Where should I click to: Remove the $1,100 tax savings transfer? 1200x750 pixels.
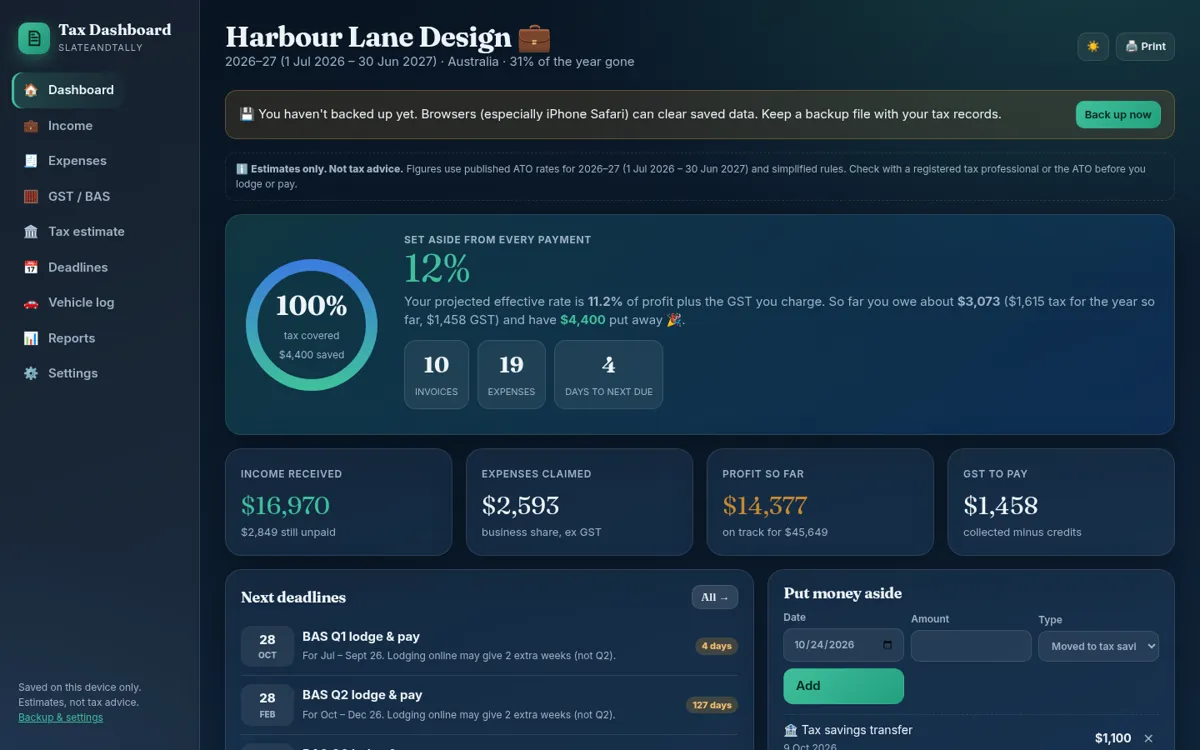pos(1148,739)
